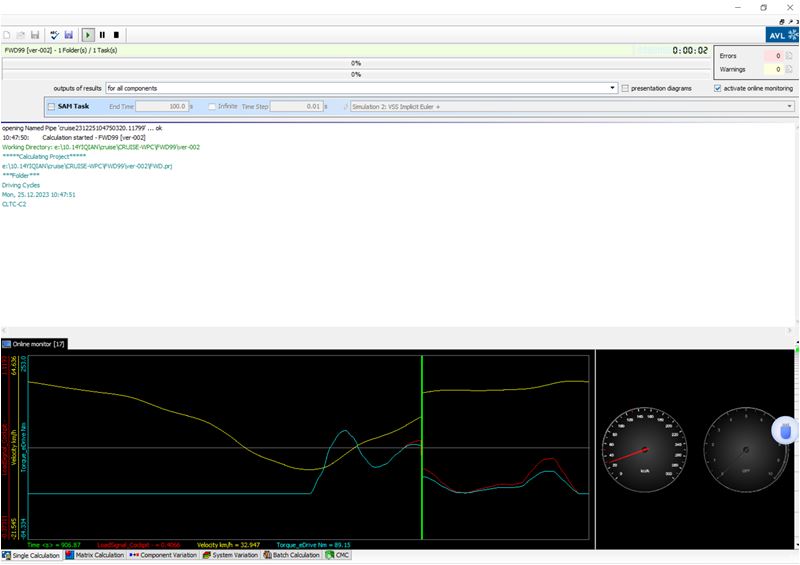This screenshot has width=800, height=565.
Task: Stop the calculation with the square icon
Action: pyautogui.click(x=116, y=34)
